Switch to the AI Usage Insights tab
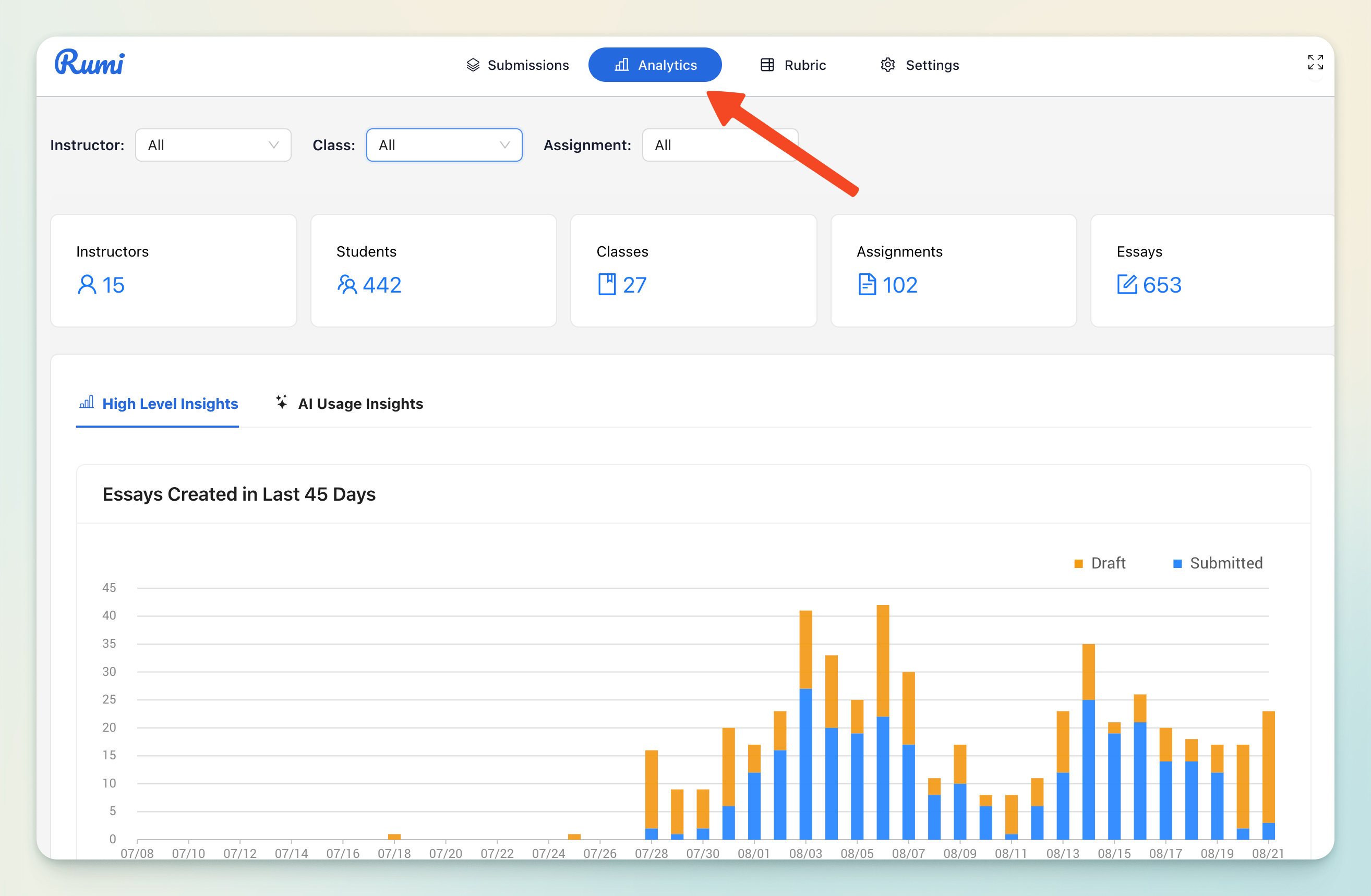 (x=349, y=404)
